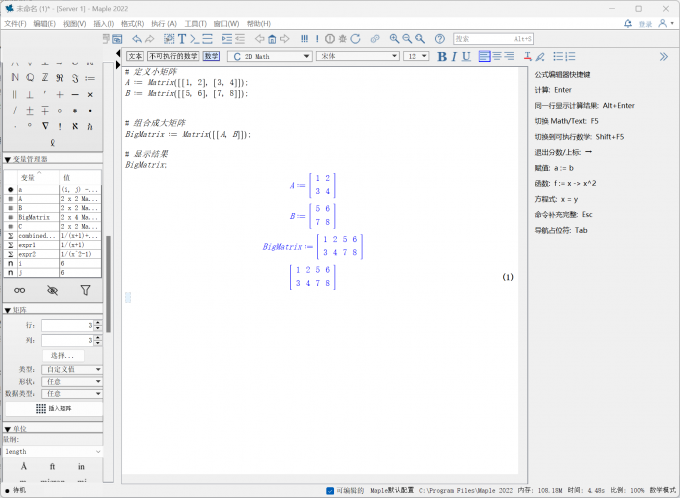Viewport: 680px width, 498px height.
Task: Open the 工具(T) menu
Action: (196, 24)
